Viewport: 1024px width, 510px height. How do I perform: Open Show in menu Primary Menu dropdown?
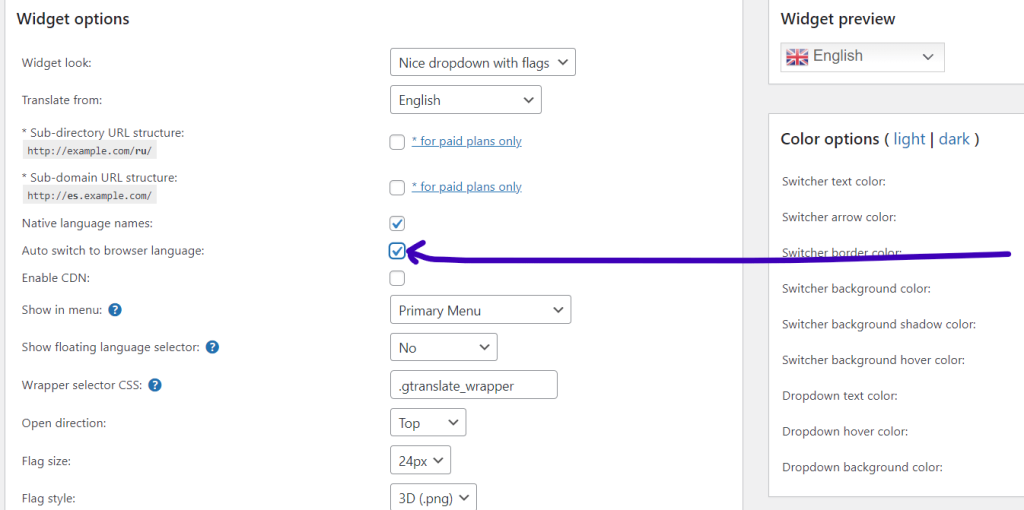click(x=481, y=310)
